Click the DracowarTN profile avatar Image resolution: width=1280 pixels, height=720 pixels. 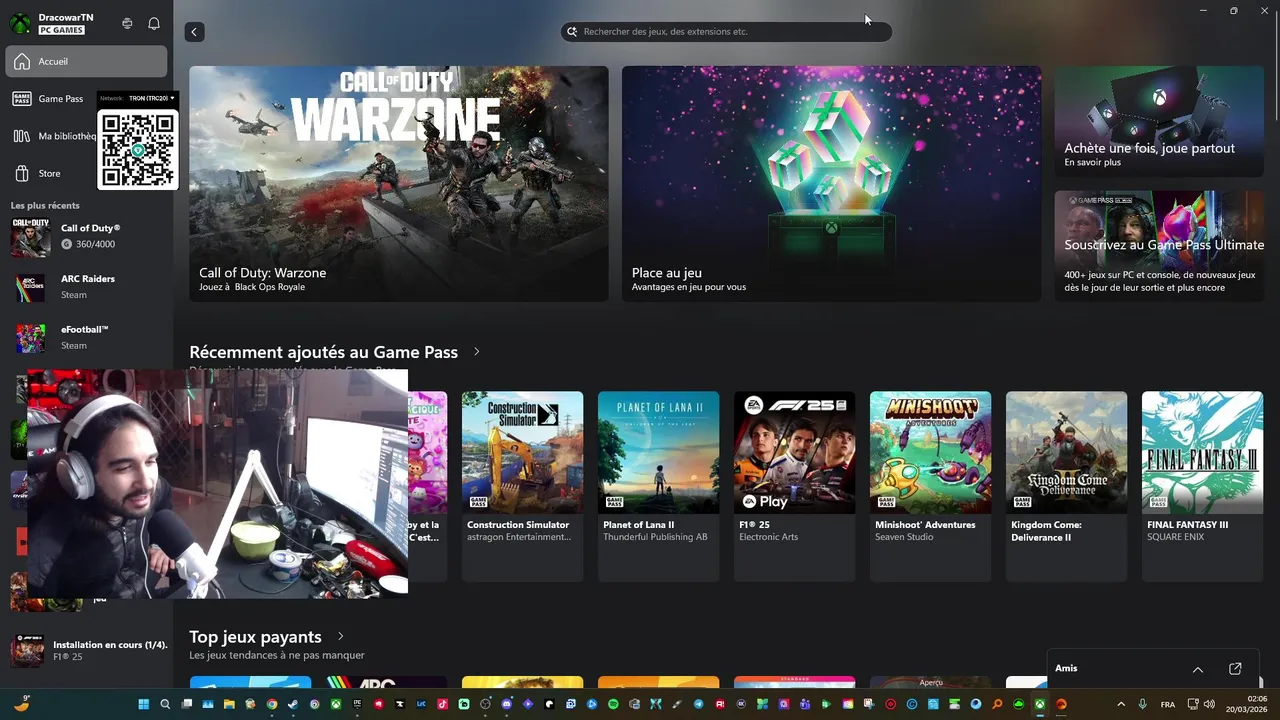[x=20, y=22]
